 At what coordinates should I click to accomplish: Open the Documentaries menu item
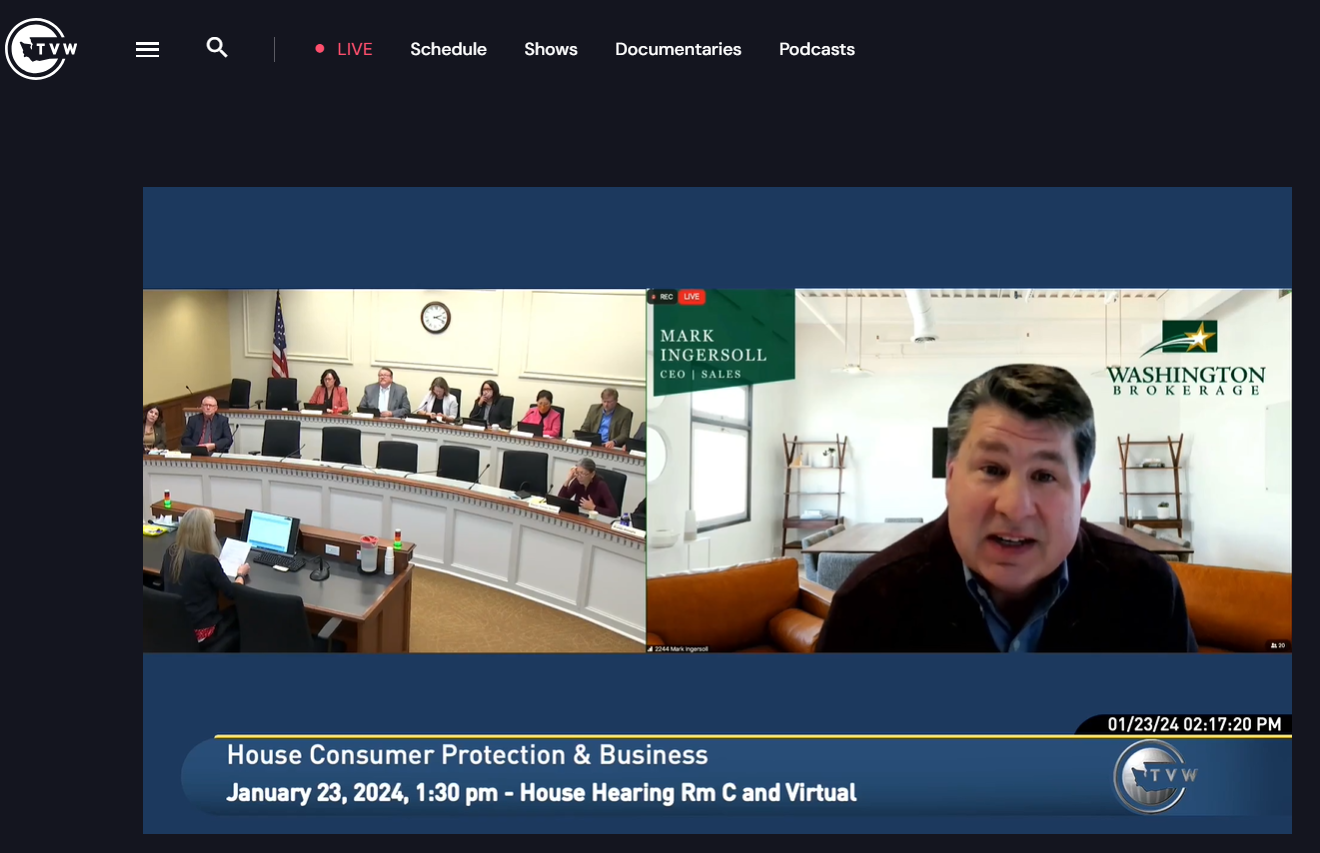678,49
